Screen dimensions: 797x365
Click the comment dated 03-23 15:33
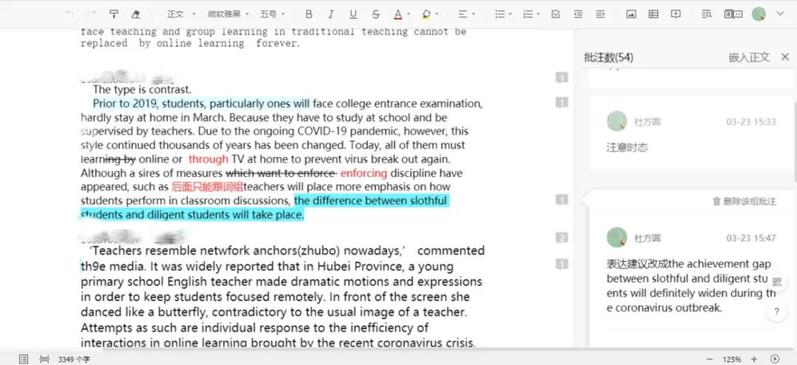pyautogui.click(x=691, y=133)
